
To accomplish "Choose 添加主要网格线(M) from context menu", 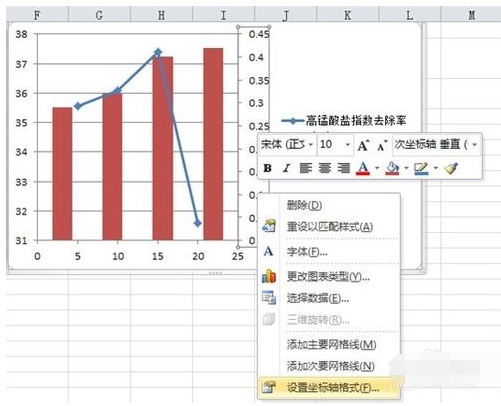I will [x=329, y=344].
